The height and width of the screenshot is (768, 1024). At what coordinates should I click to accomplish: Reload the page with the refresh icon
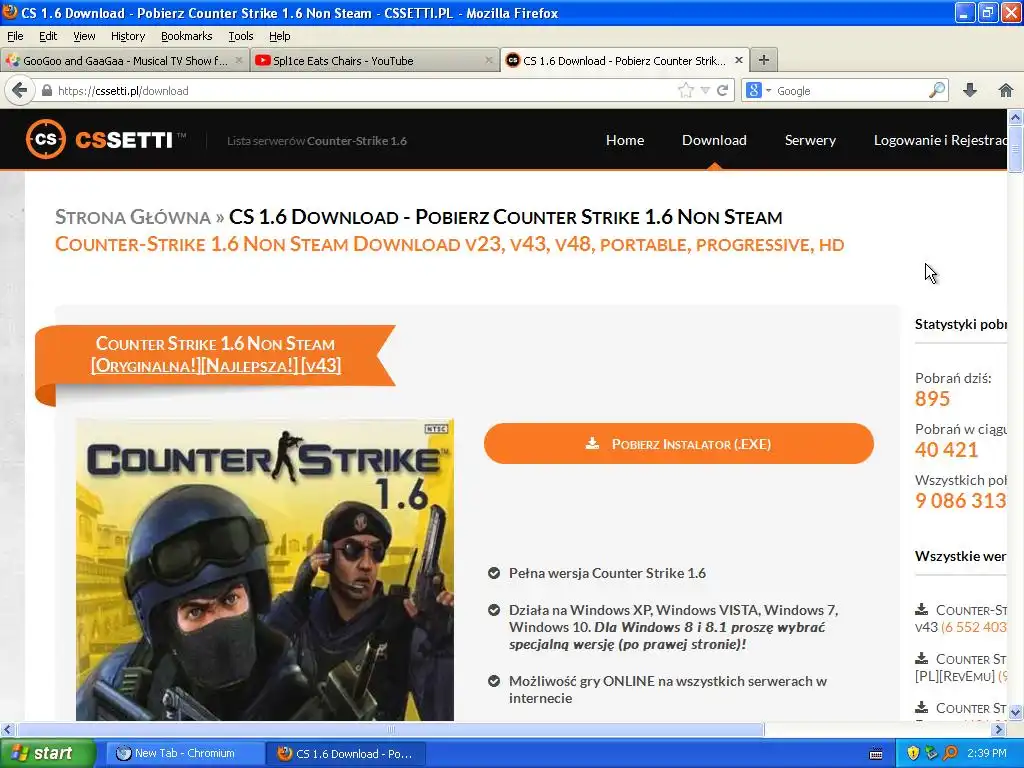coord(722,90)
